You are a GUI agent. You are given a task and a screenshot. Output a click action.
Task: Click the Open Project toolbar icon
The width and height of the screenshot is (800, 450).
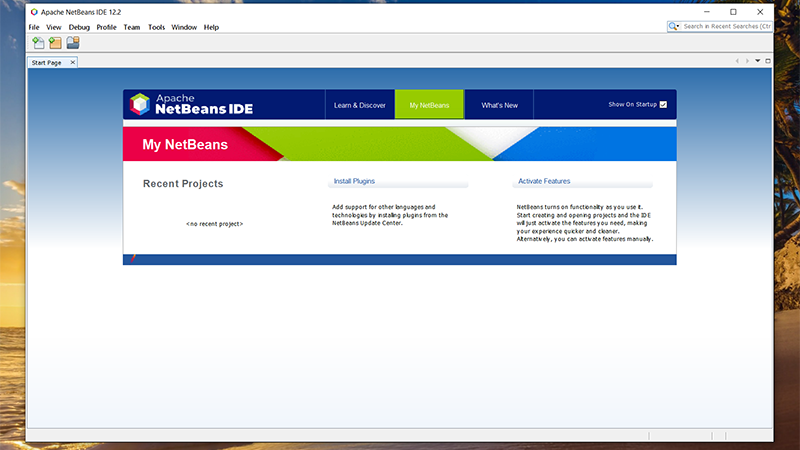(x=73, y=43)
